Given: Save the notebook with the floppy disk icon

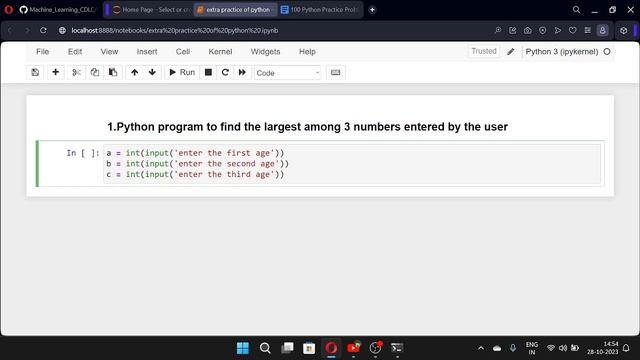Looking at the screenshot, I should (35, 72).
